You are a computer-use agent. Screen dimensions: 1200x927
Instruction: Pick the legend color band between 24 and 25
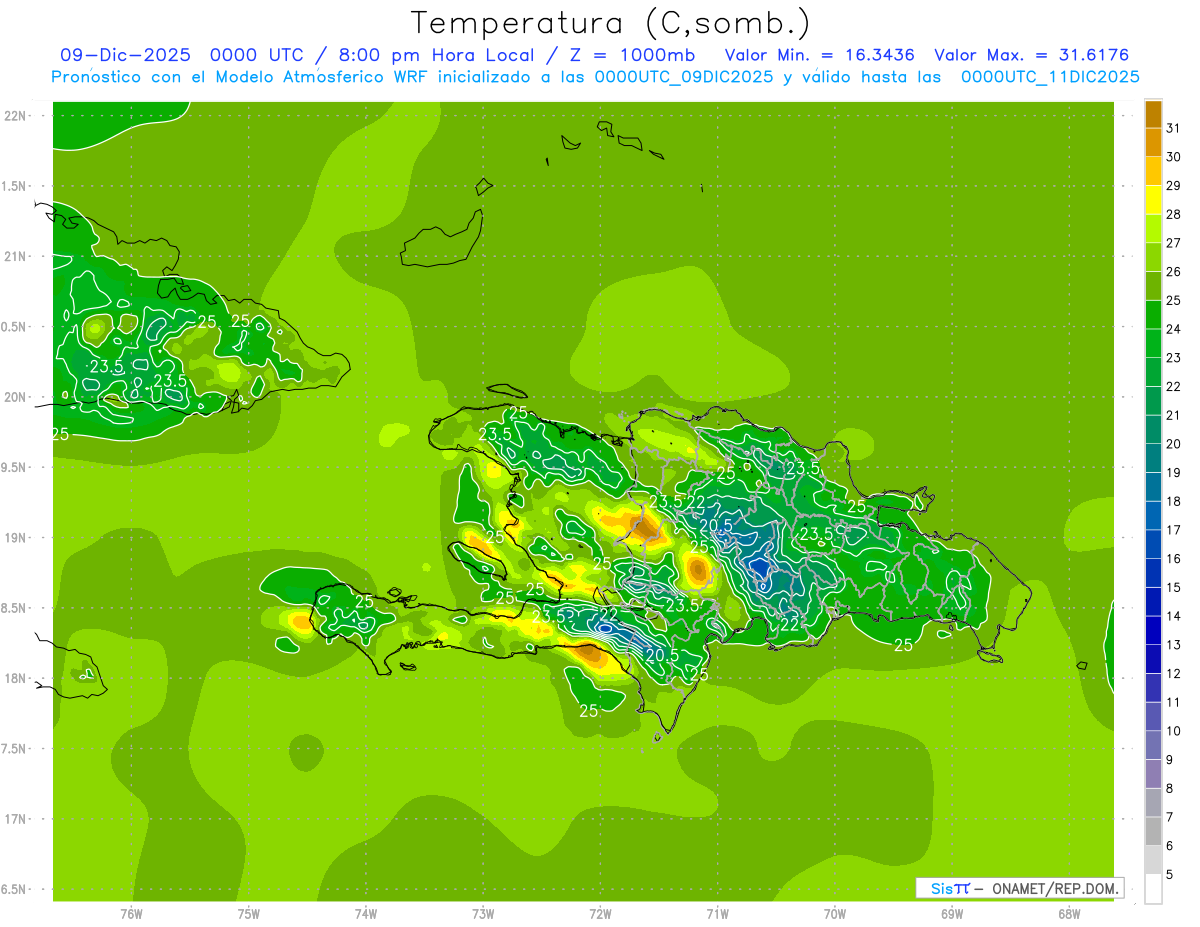pyautogui.click(x=1153, y=315)
